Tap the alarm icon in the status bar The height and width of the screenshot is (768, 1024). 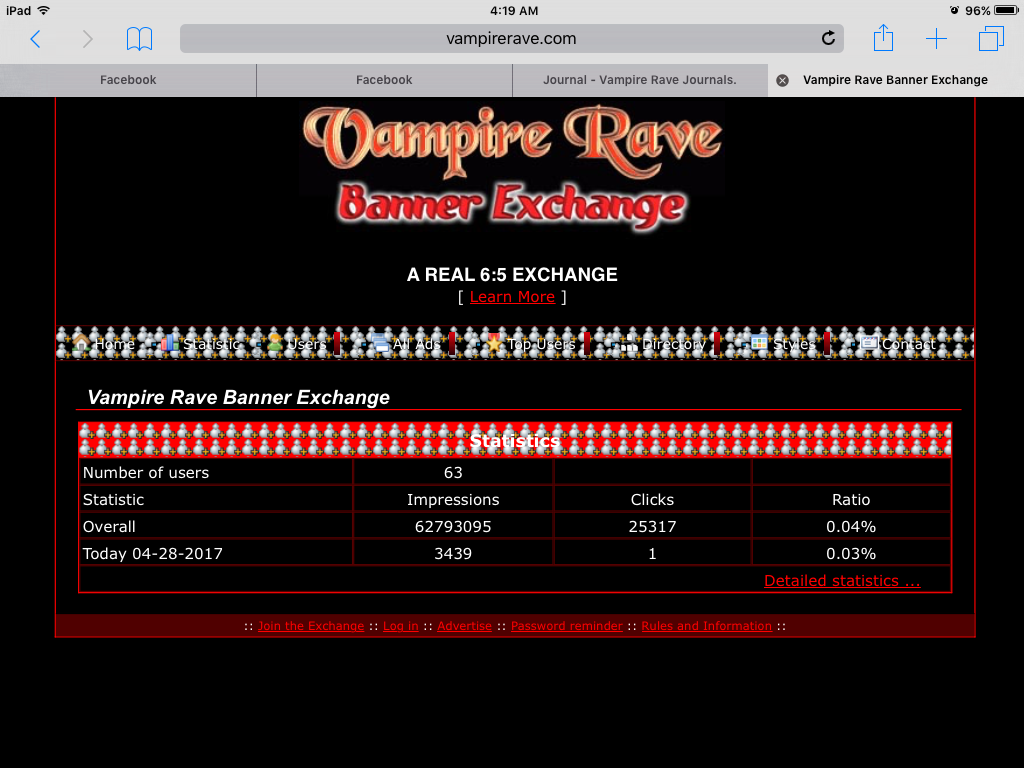(954, 10)
